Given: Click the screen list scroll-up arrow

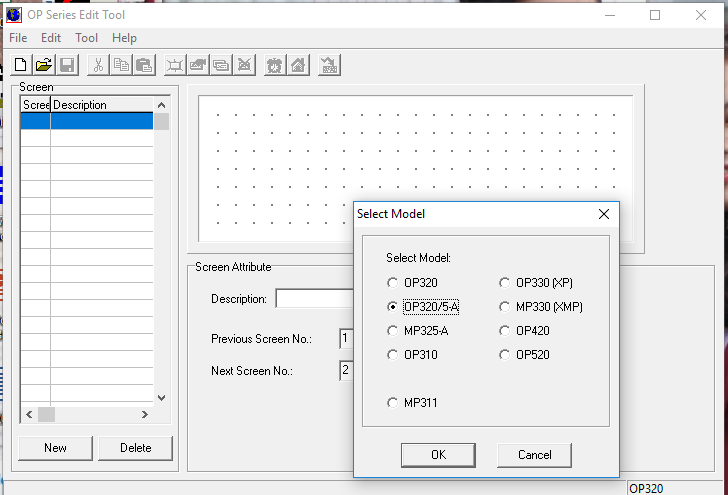Looking at the screenshot, I should pyautogui.click(x=162, y=105).
